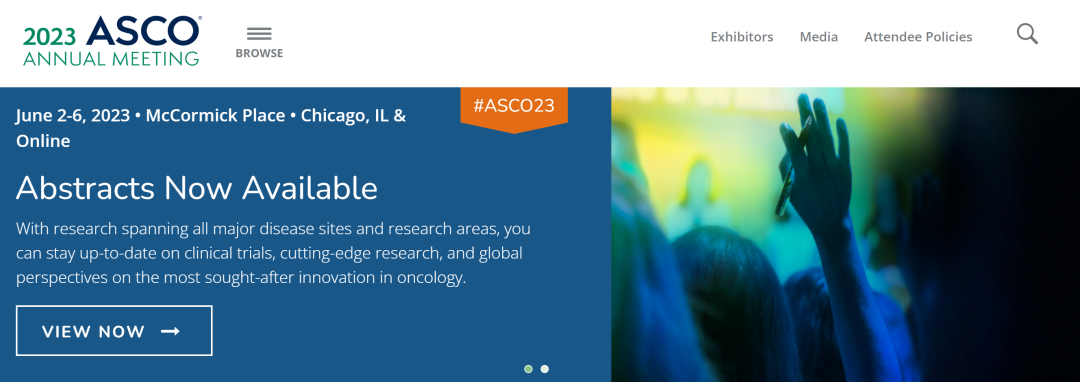Select the first carousel slide dot
The image size is (1080, 382).
coord(528,369)
